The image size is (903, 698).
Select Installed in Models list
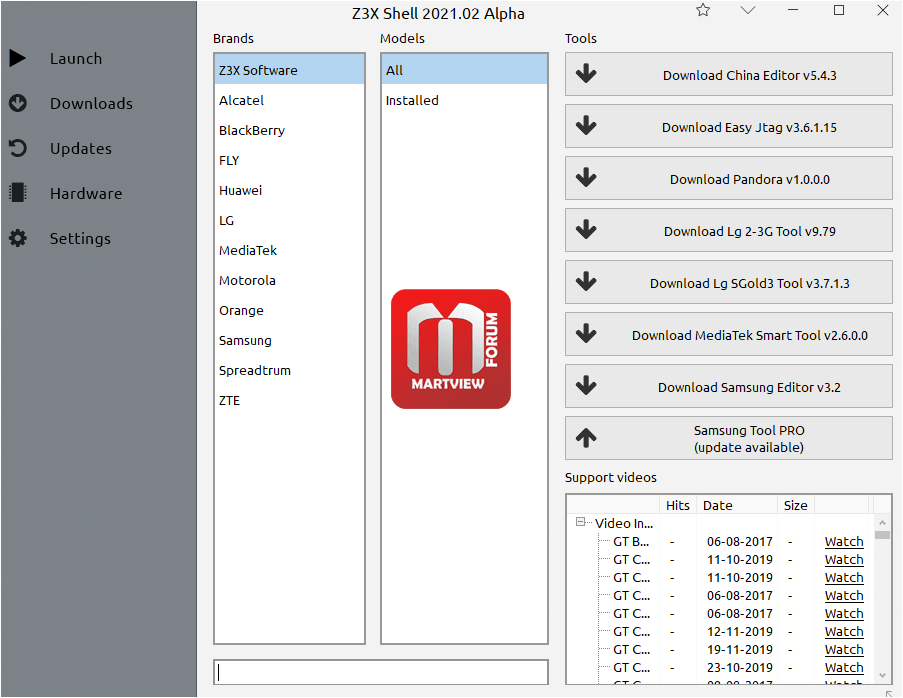point(464,100)
